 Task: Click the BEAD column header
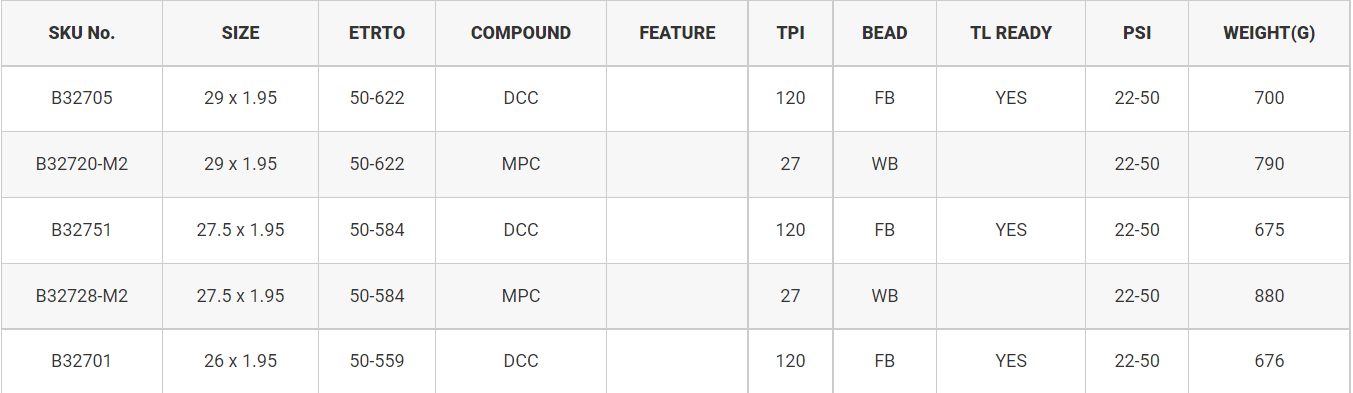tap(885, 33)
